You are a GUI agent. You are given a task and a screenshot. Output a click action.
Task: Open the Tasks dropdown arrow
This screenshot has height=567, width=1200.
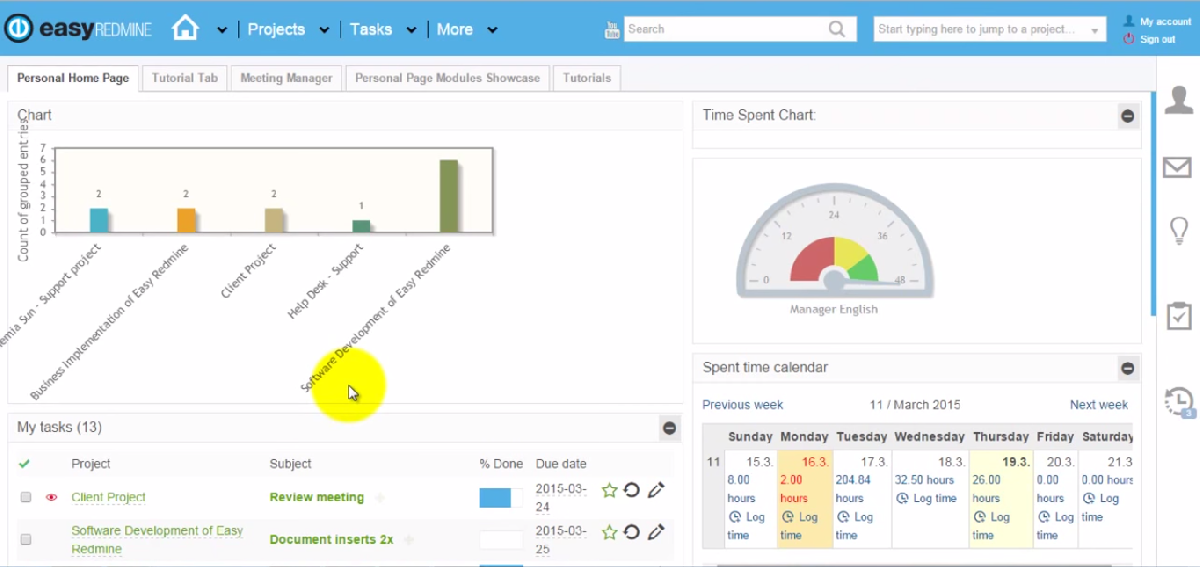tap(411, 30)
